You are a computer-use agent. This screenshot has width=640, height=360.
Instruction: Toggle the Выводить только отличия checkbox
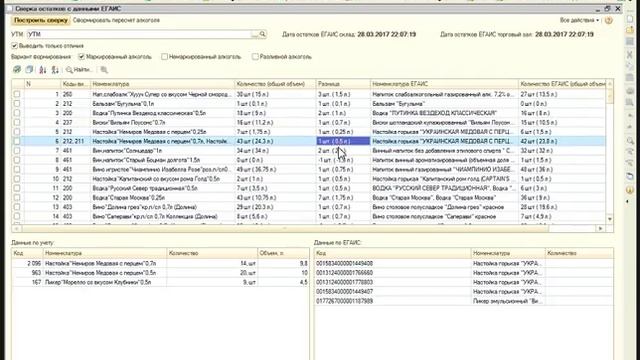[x=15, y=46]
